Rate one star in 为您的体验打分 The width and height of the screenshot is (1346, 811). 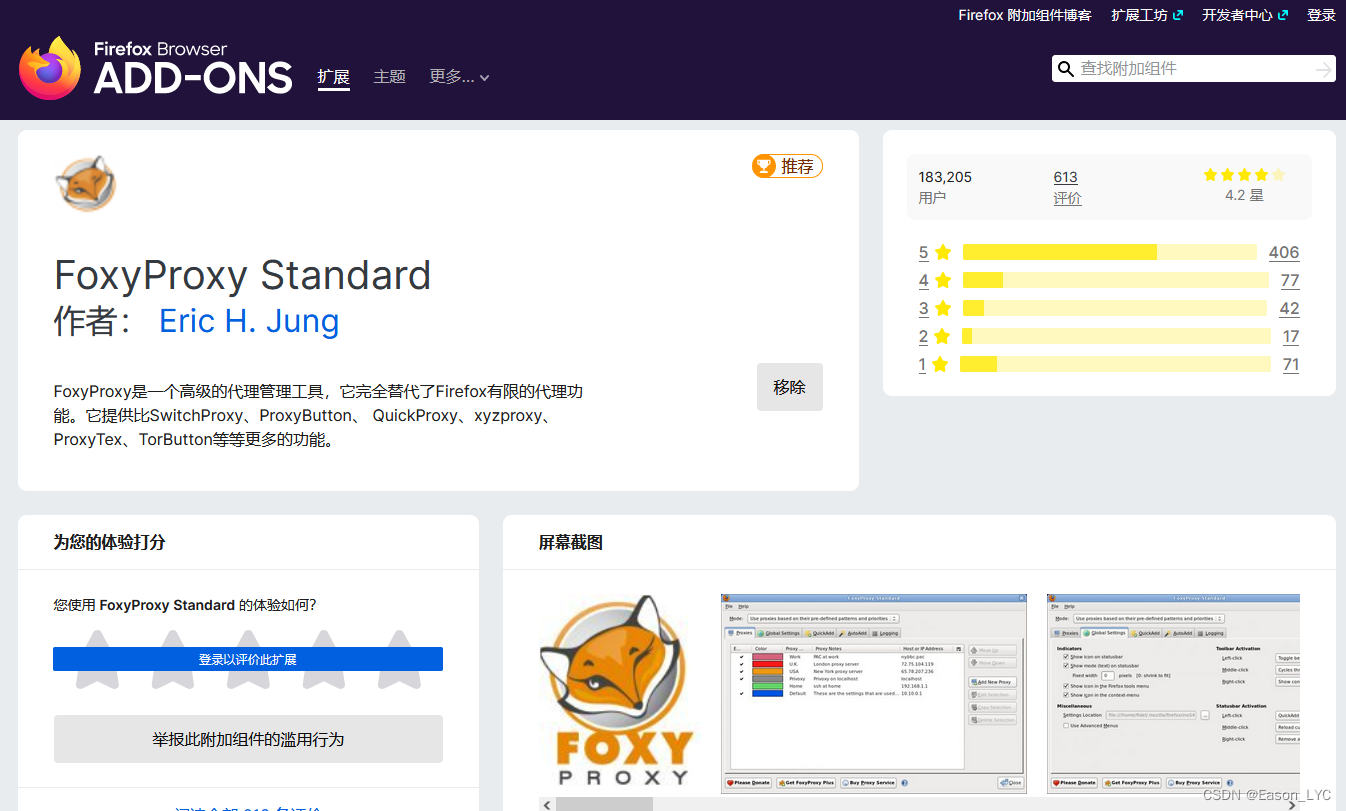97,659
